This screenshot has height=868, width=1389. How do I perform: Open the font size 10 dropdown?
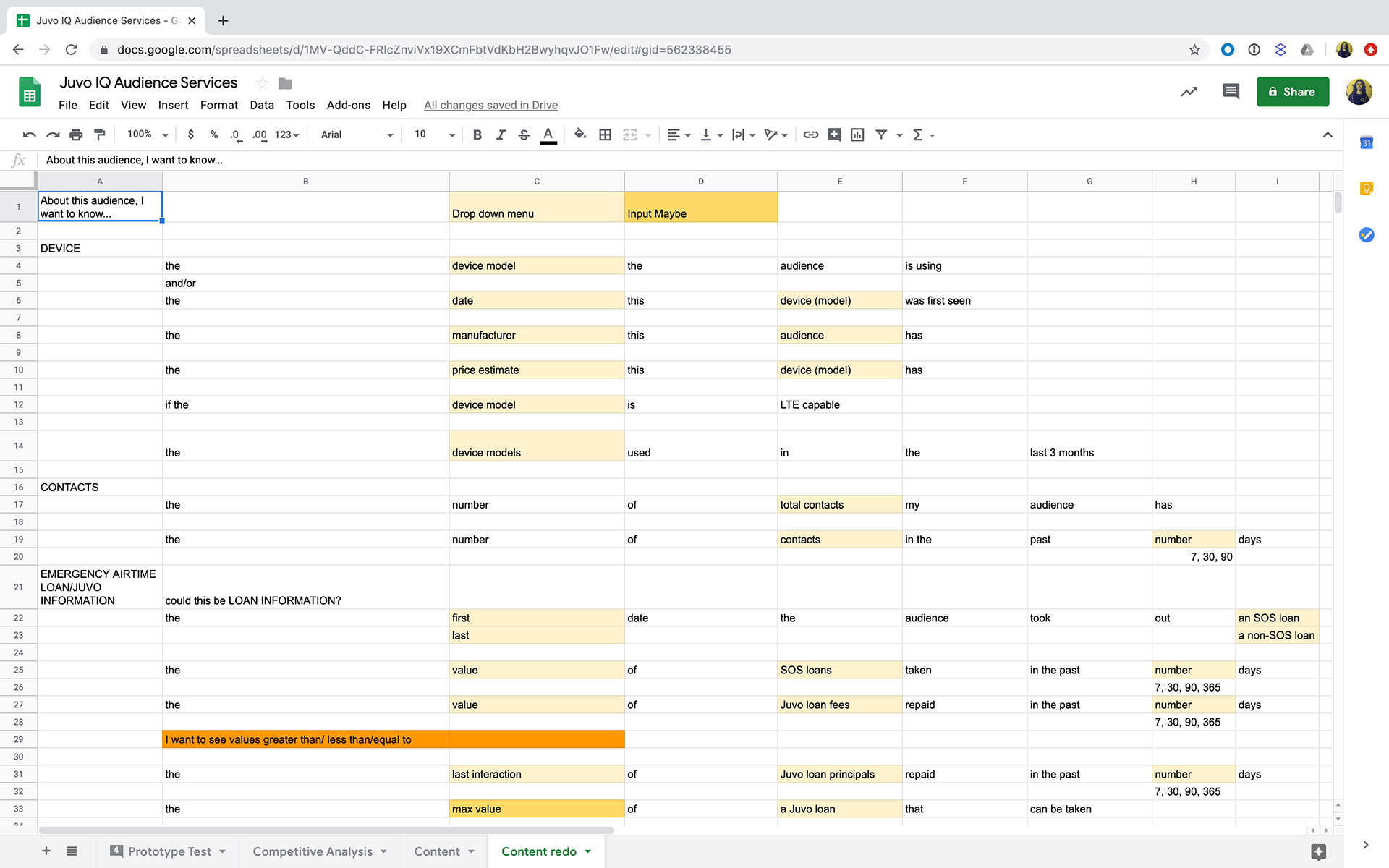click(x=435, y=135)
